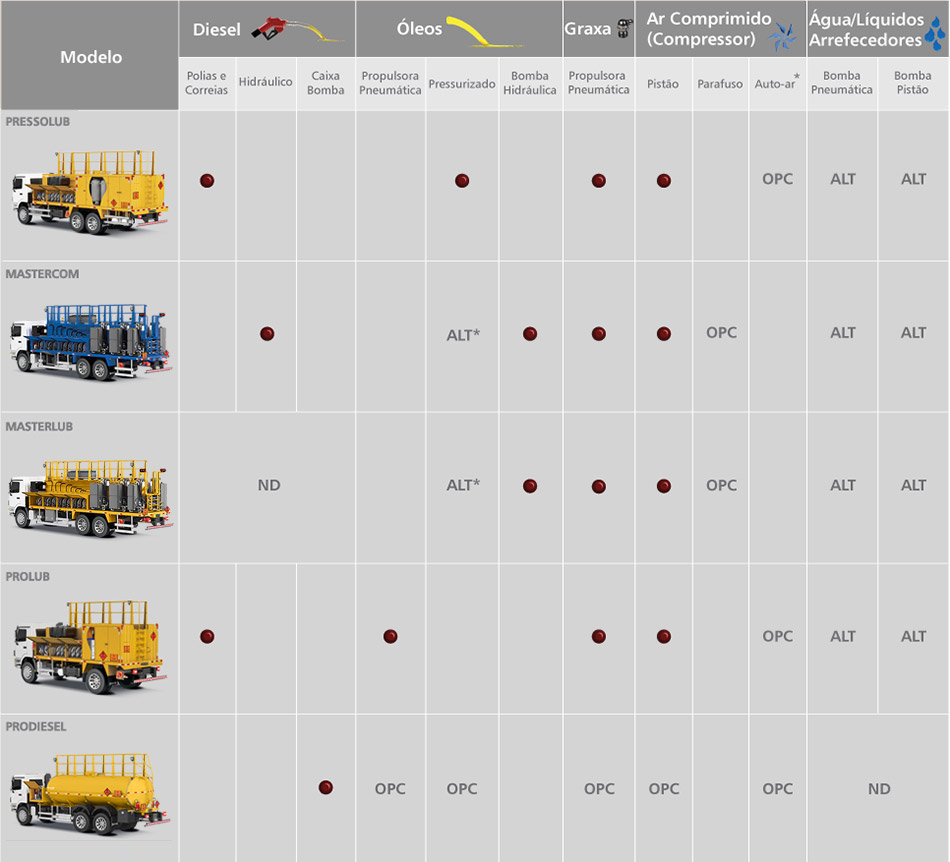Click the PRODIESEL Caixa Bomba red dot

(x=326, y=788)
